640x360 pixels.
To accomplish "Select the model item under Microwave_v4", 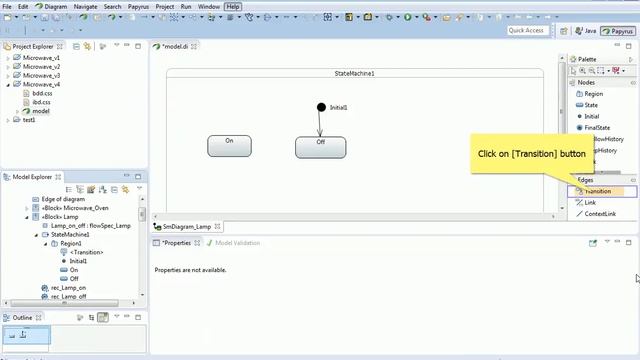I will pyautogui.click(x=36, y=111).
